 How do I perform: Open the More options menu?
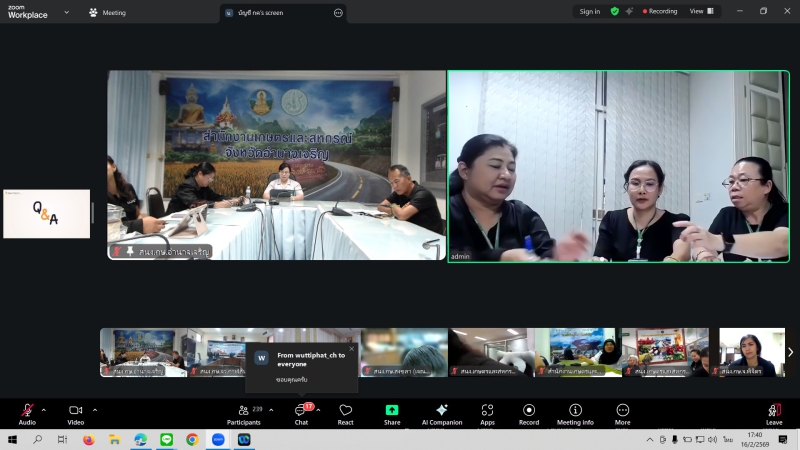pos(623,411)
